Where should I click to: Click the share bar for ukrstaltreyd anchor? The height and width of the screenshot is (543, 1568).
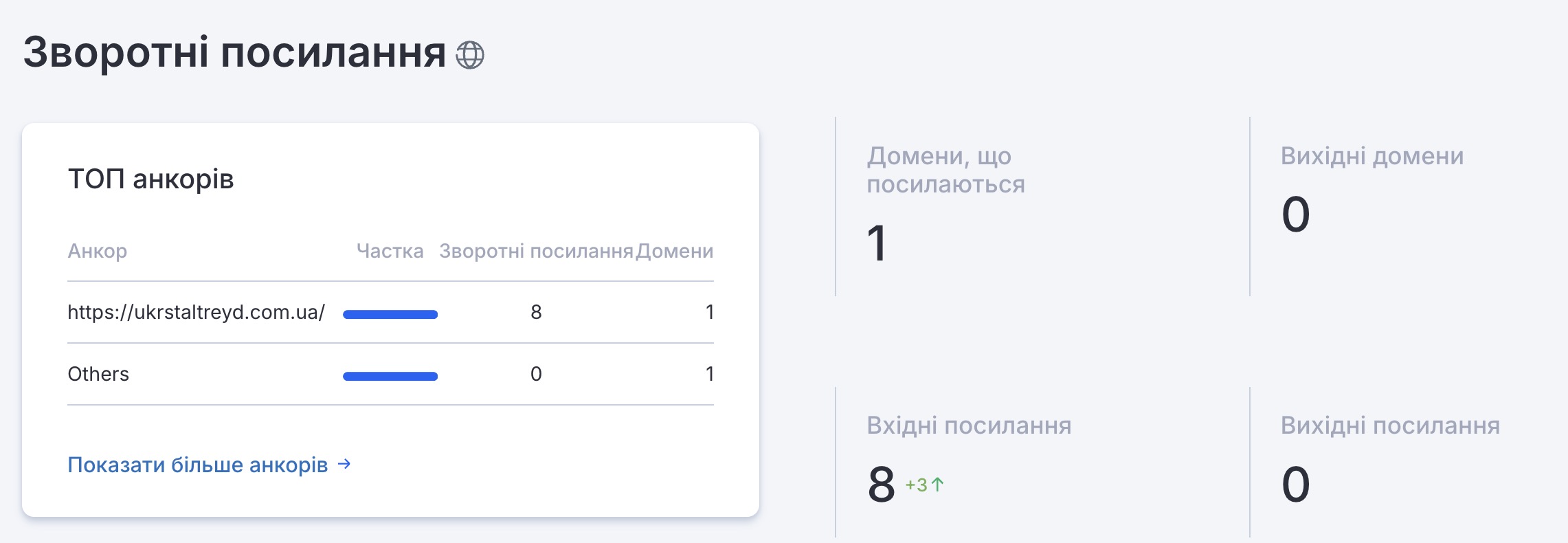pyautogui.click(x=390, y=315)
